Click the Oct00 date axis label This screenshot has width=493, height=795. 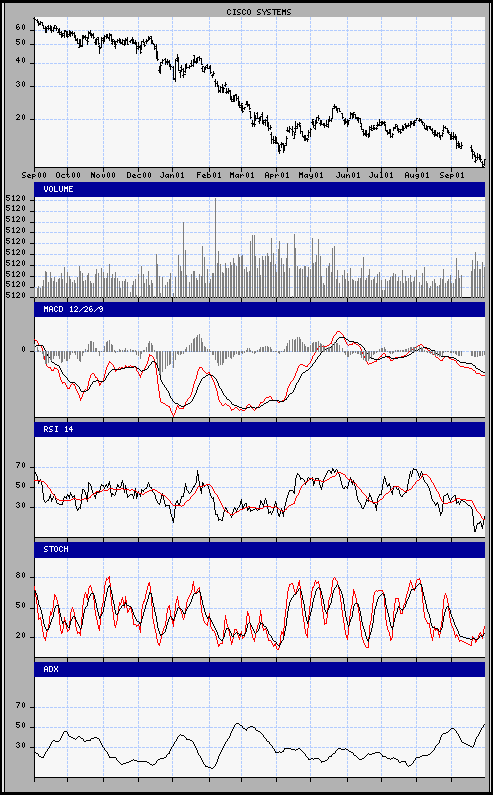point(68,175)
